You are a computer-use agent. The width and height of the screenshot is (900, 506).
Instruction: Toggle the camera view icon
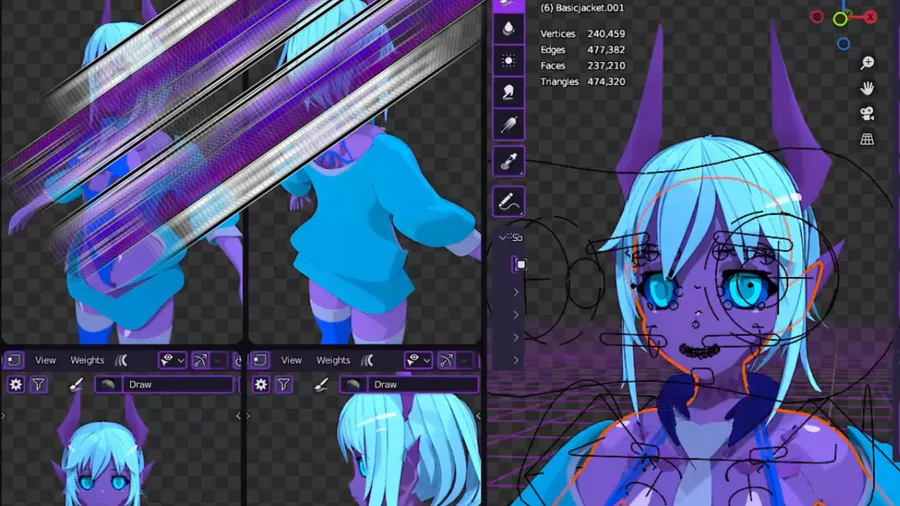(867, 113)
